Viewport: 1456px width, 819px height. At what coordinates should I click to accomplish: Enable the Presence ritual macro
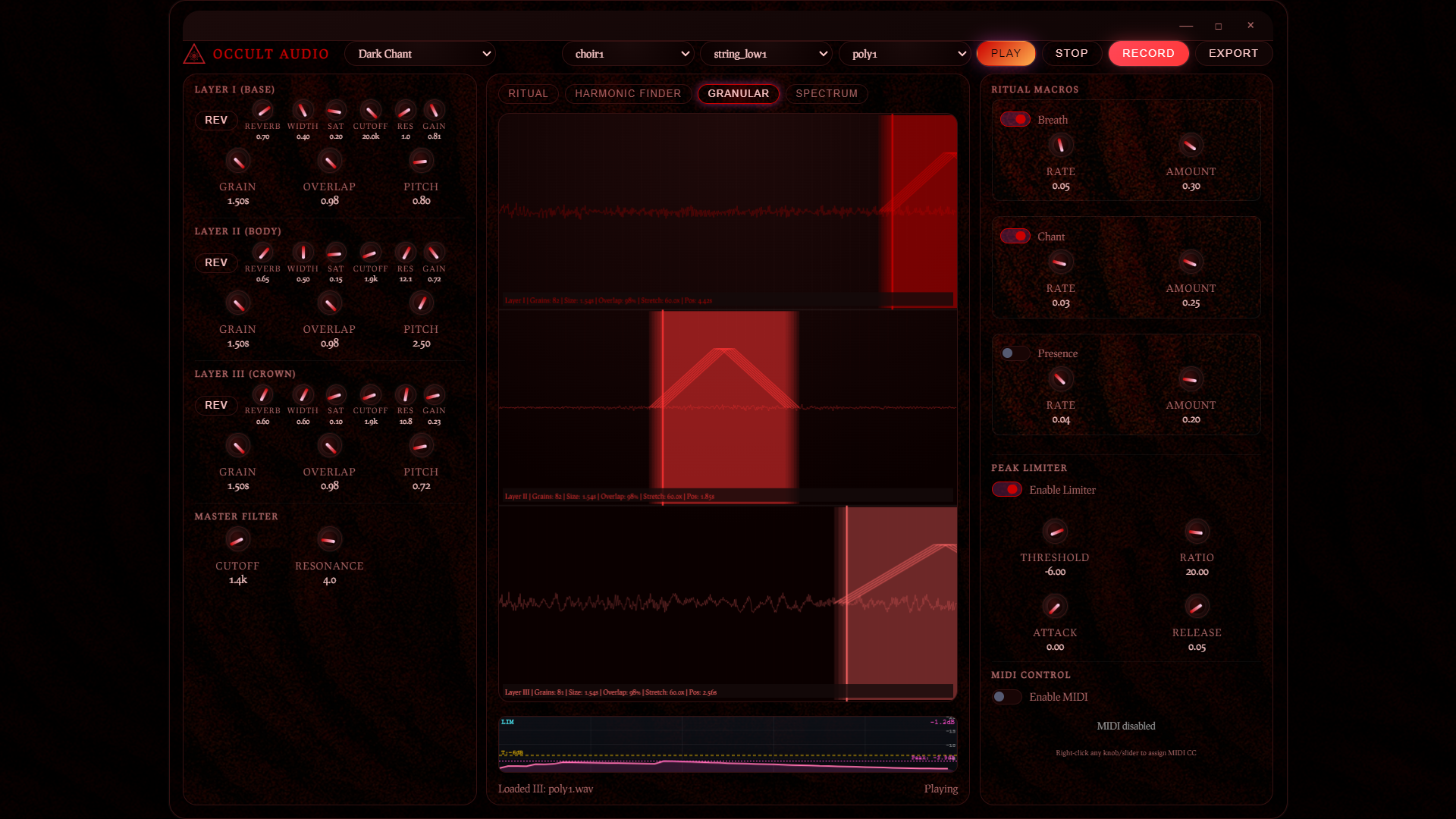click(x=1014, y=353)
